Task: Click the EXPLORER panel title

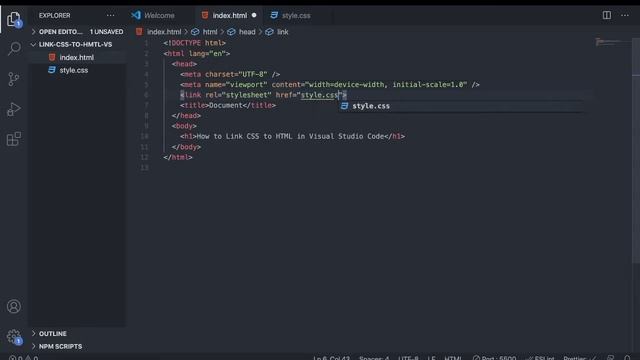Action: coord(54,16)
